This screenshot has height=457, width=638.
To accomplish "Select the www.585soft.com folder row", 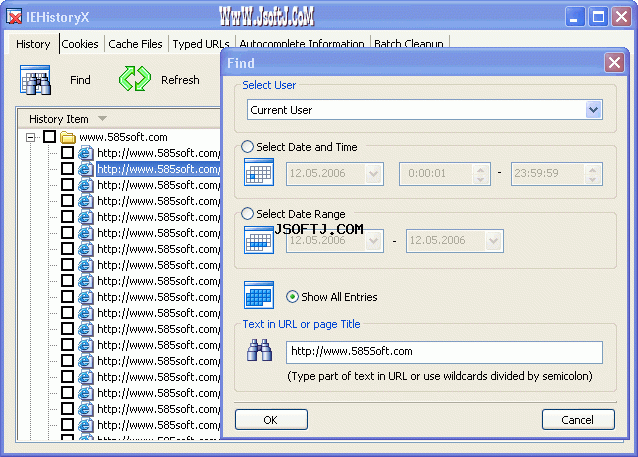I will [x=123, y=137].
